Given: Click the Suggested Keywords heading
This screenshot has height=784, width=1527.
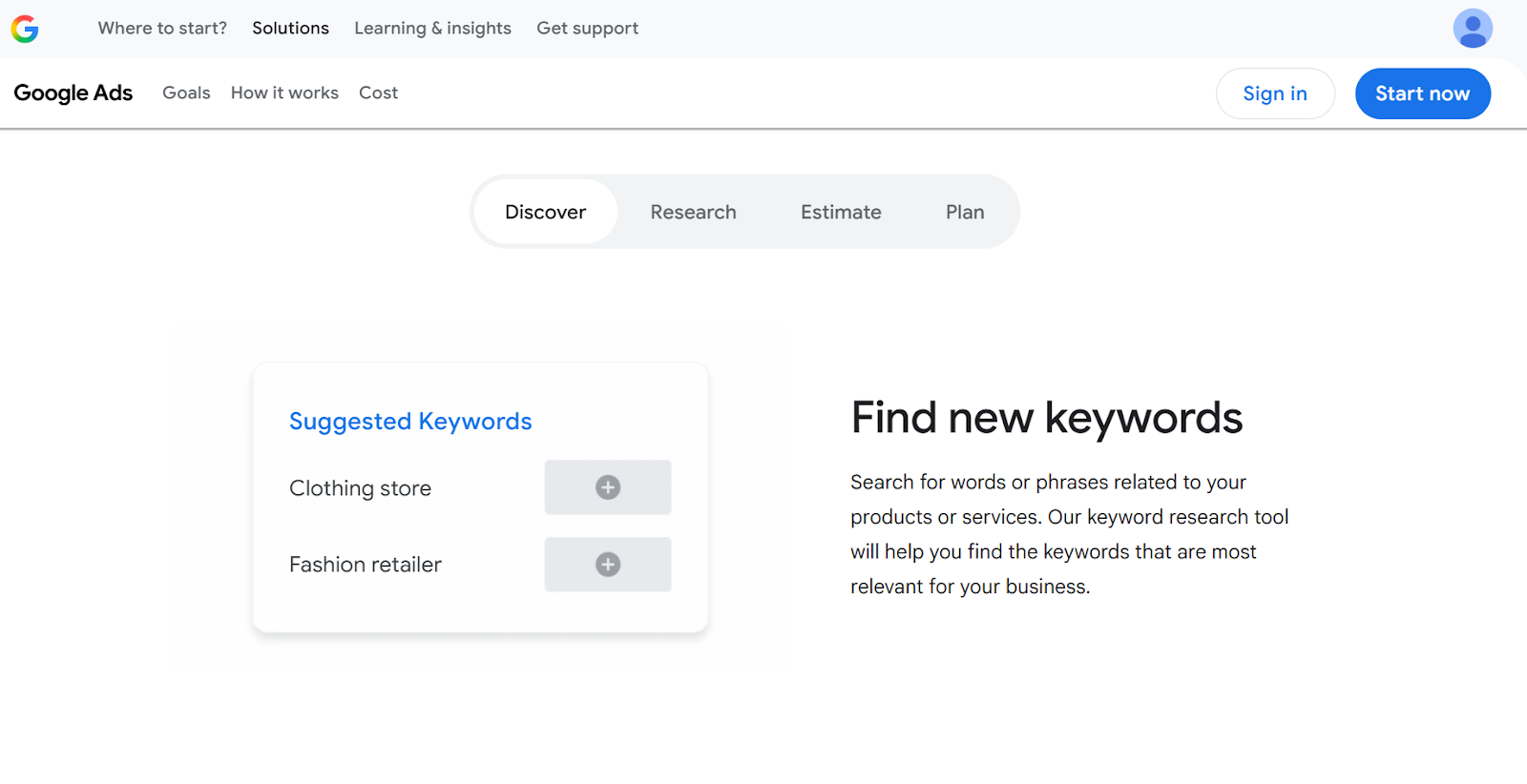Looking at the screenshot, I should click(410, 422).
